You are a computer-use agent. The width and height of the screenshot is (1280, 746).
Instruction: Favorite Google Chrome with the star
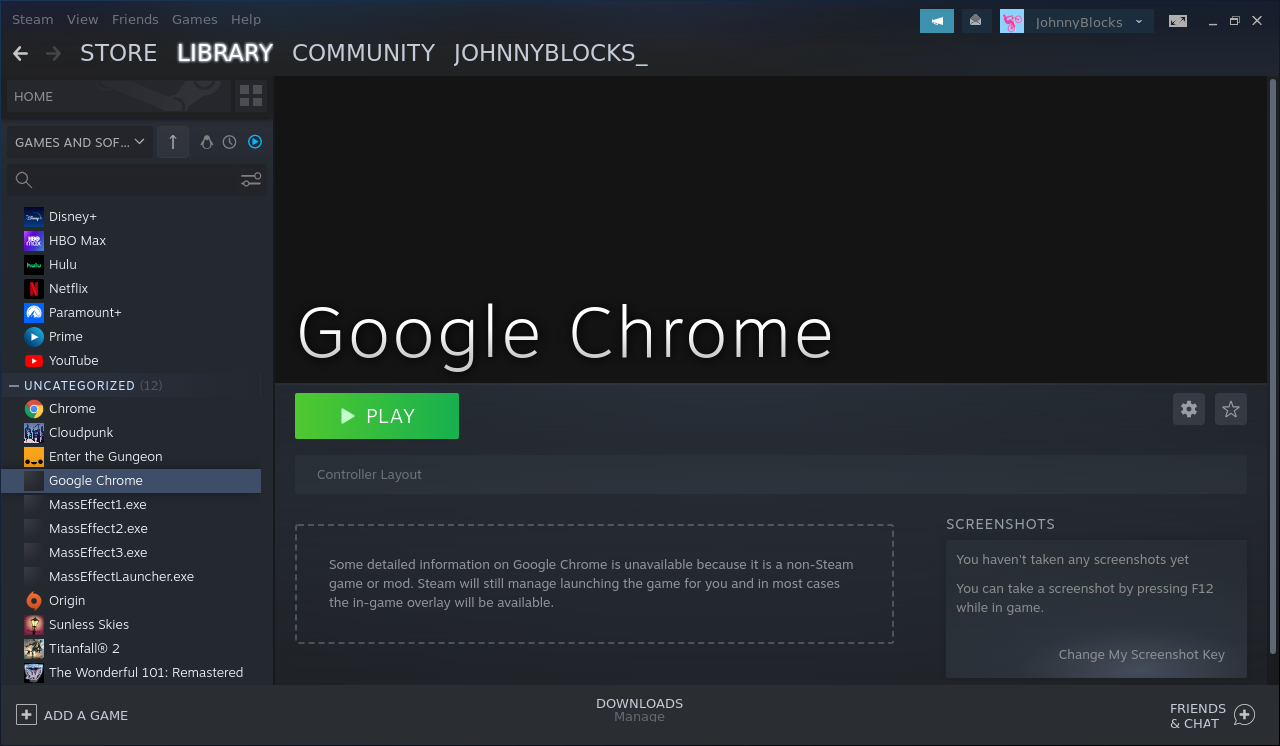(1231, 409)
